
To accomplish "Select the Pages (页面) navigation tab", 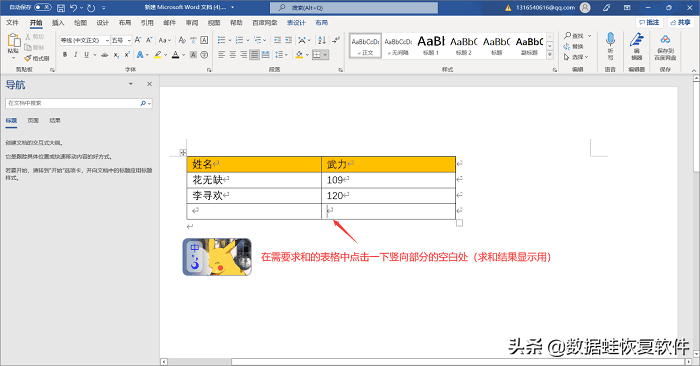I will point(33,121).
